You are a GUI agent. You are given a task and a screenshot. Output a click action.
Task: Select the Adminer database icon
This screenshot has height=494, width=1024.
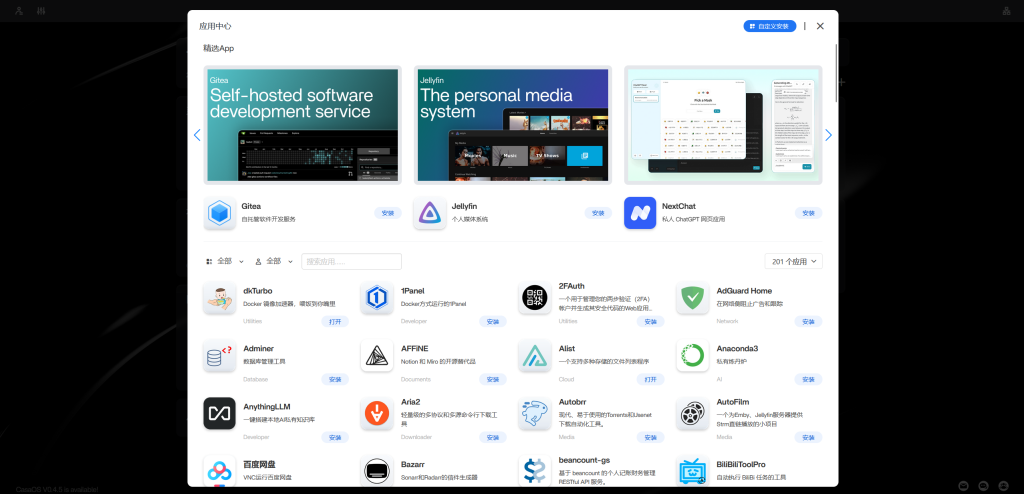coord(219,356)
